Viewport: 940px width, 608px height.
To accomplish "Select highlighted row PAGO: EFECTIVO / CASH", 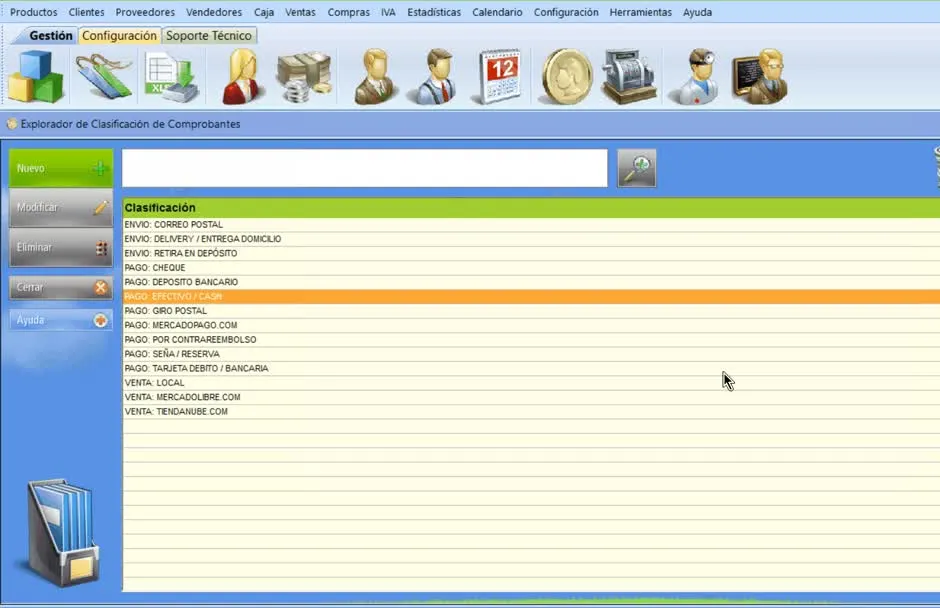I will pos(531,297).
